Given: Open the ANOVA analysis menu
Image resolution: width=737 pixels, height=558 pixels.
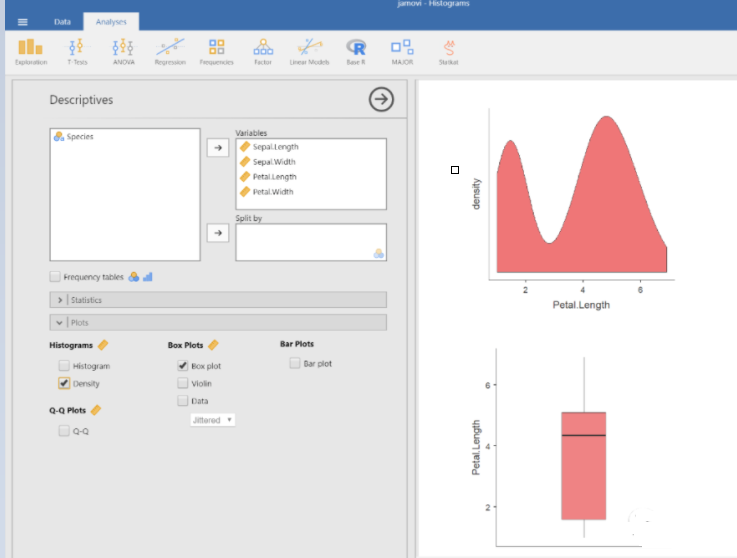Looking at the screenshot, I should (x=123, y=50).
